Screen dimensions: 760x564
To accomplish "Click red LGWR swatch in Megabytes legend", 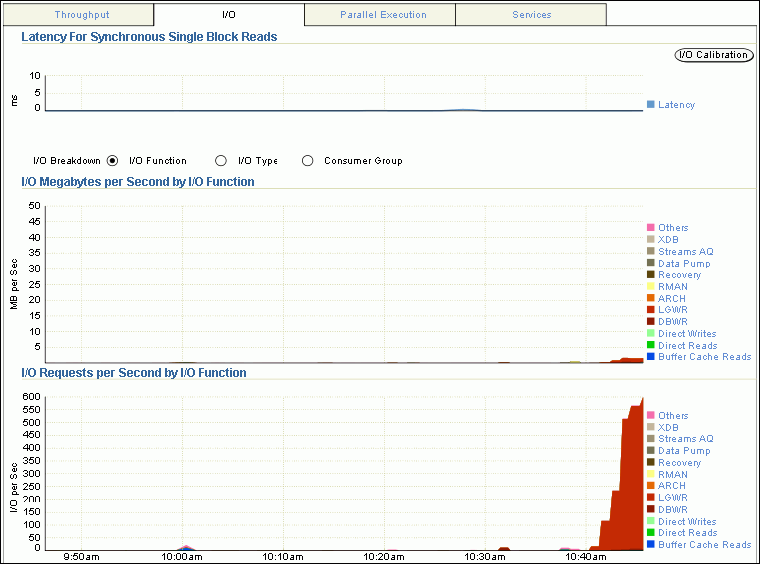I will coord(651,310).
